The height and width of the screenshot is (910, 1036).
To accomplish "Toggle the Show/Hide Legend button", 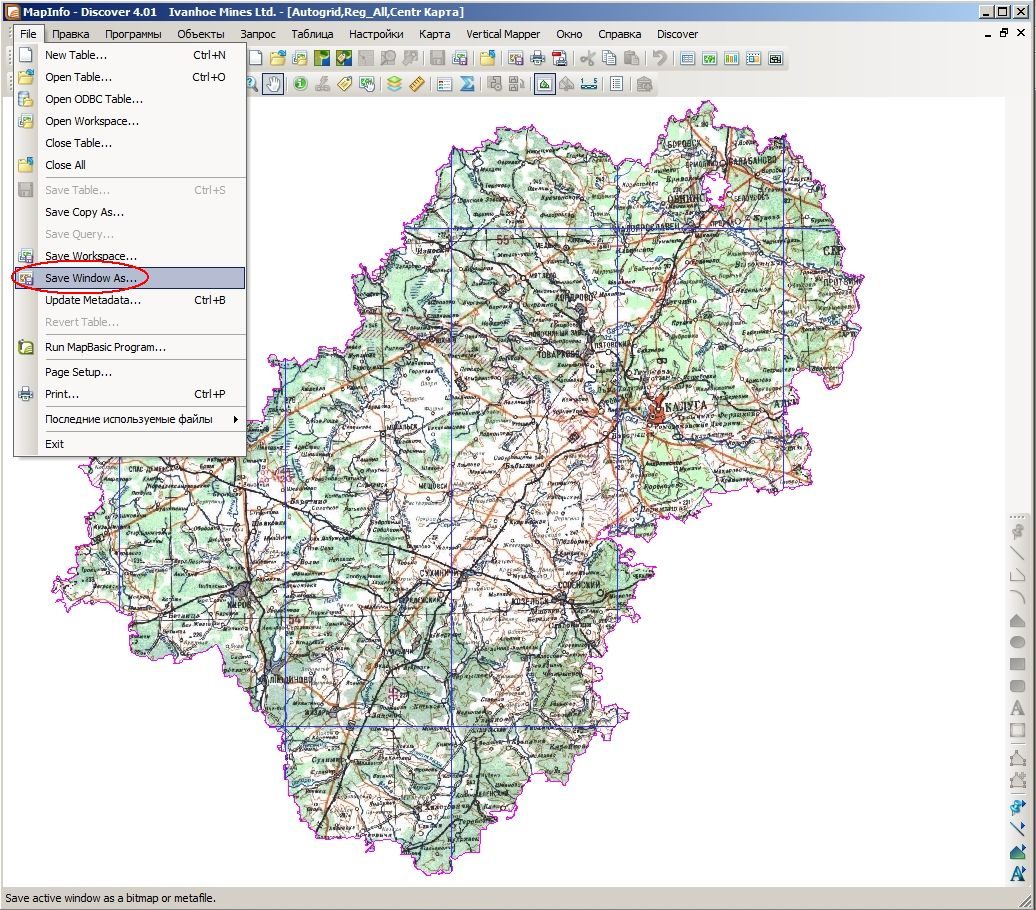I will coord(445,84).
